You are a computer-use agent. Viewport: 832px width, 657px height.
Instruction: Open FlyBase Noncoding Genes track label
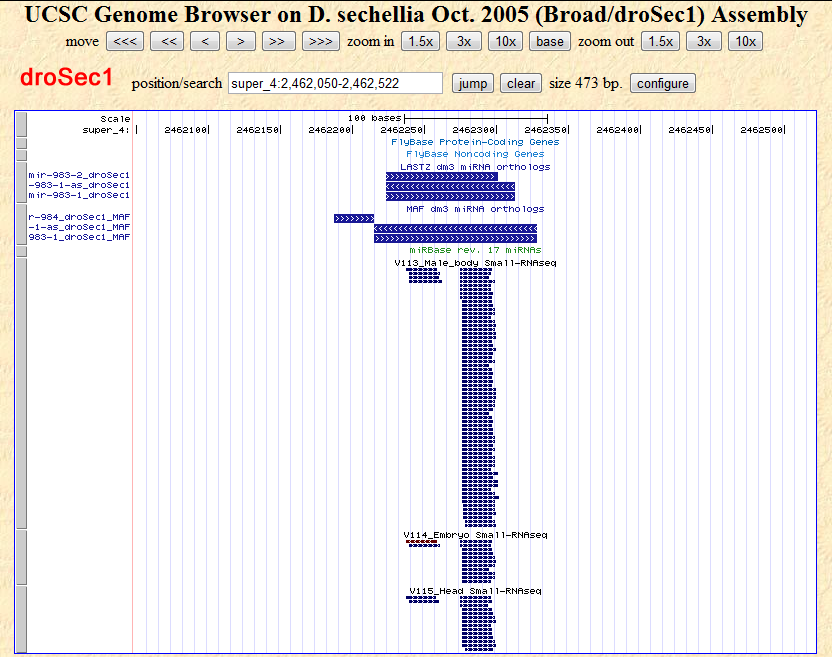(475, 154)
